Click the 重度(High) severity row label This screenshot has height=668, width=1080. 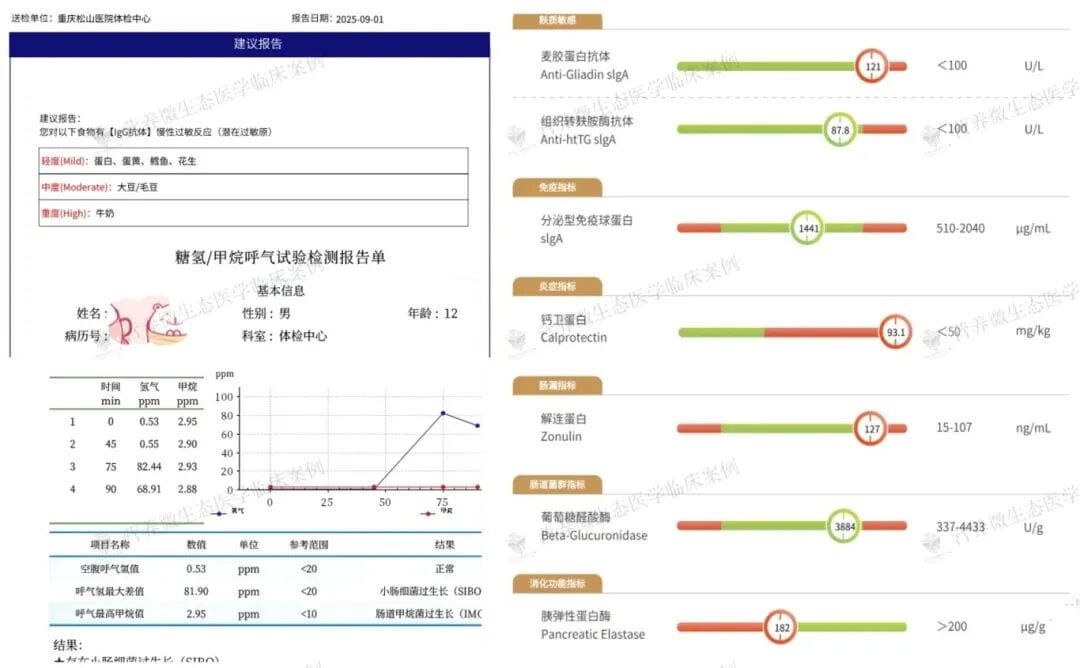[64, 213]
